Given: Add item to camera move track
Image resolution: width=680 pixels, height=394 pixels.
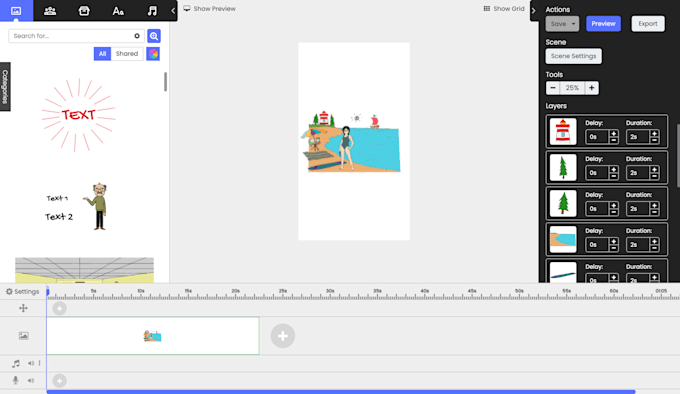Looking at the screenshot, I should click(59, 308).
